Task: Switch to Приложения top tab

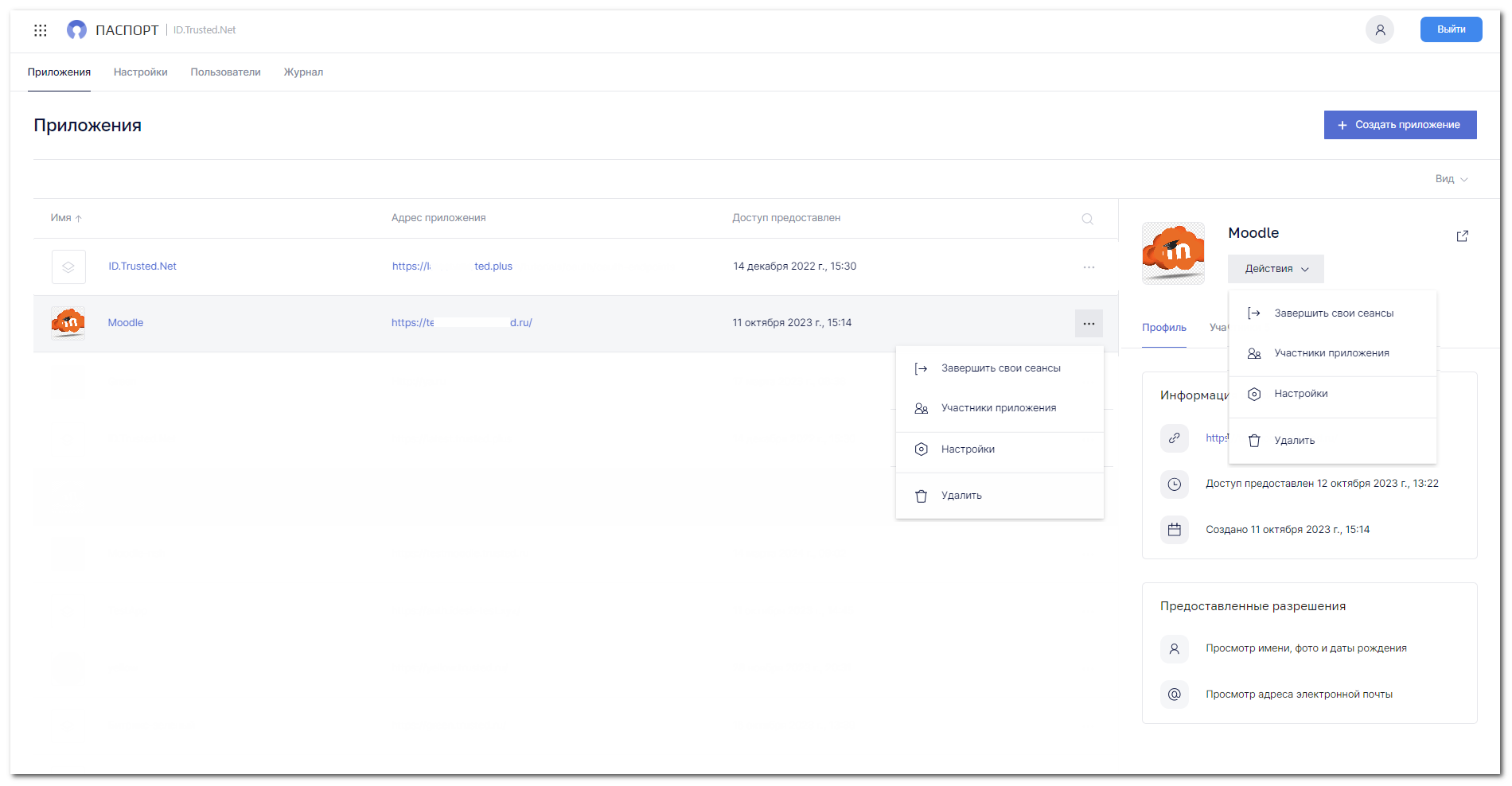Action: point(59,72)
